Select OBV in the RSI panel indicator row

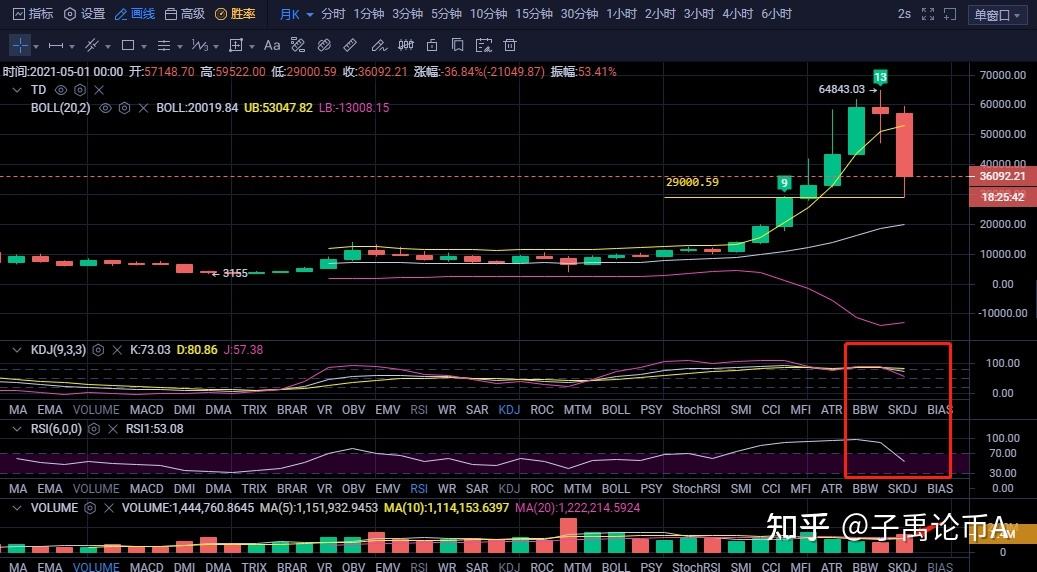[x=353, y=489]
